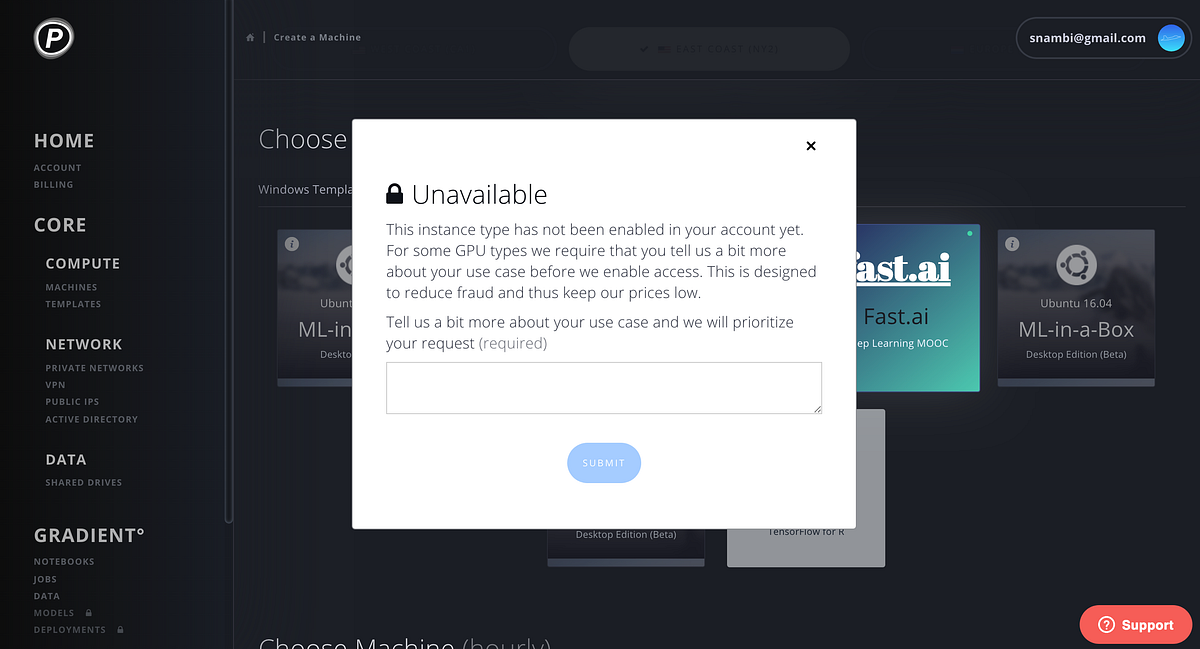Image resolution: width=1200 pixels, height=649 pixels.
Task: Click the home breadcrumb icon
Action: [x=251, y=37]
